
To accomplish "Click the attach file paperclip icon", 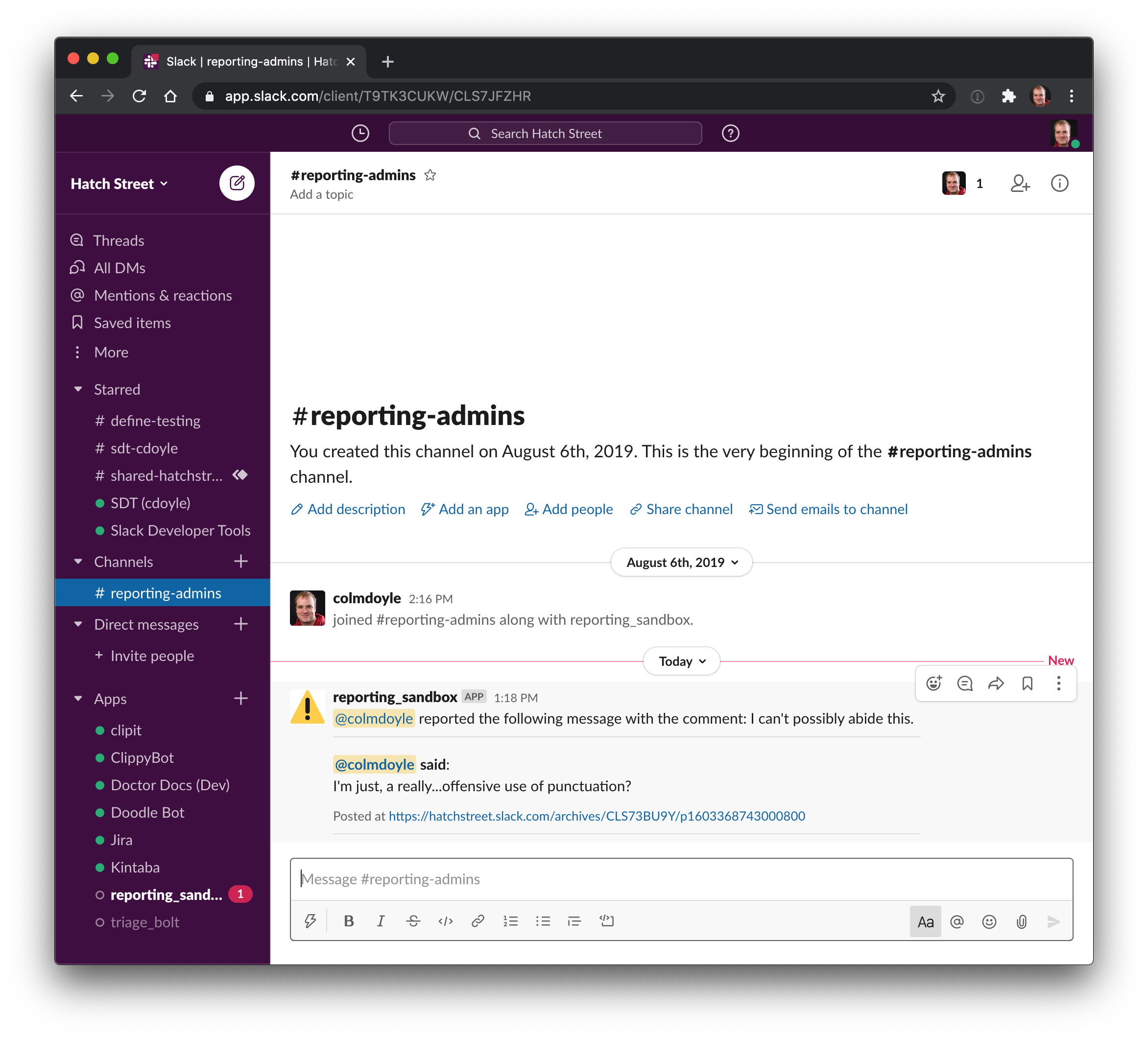I will coord(1021,921).
